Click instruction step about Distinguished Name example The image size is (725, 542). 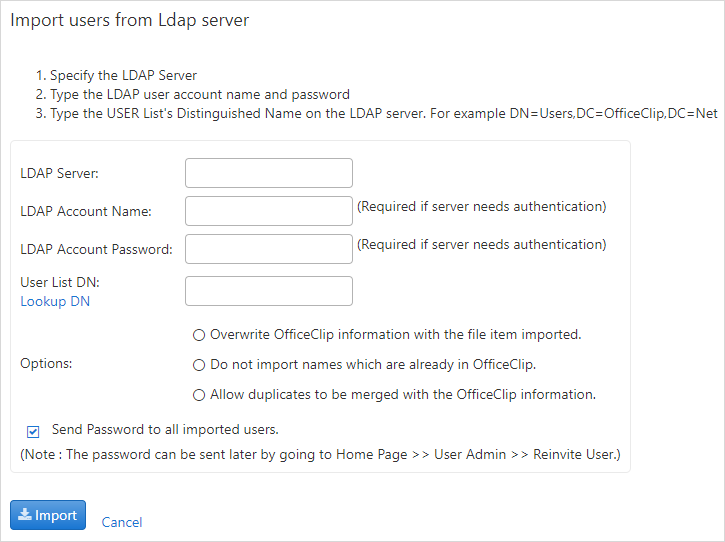tap(376, 114)
